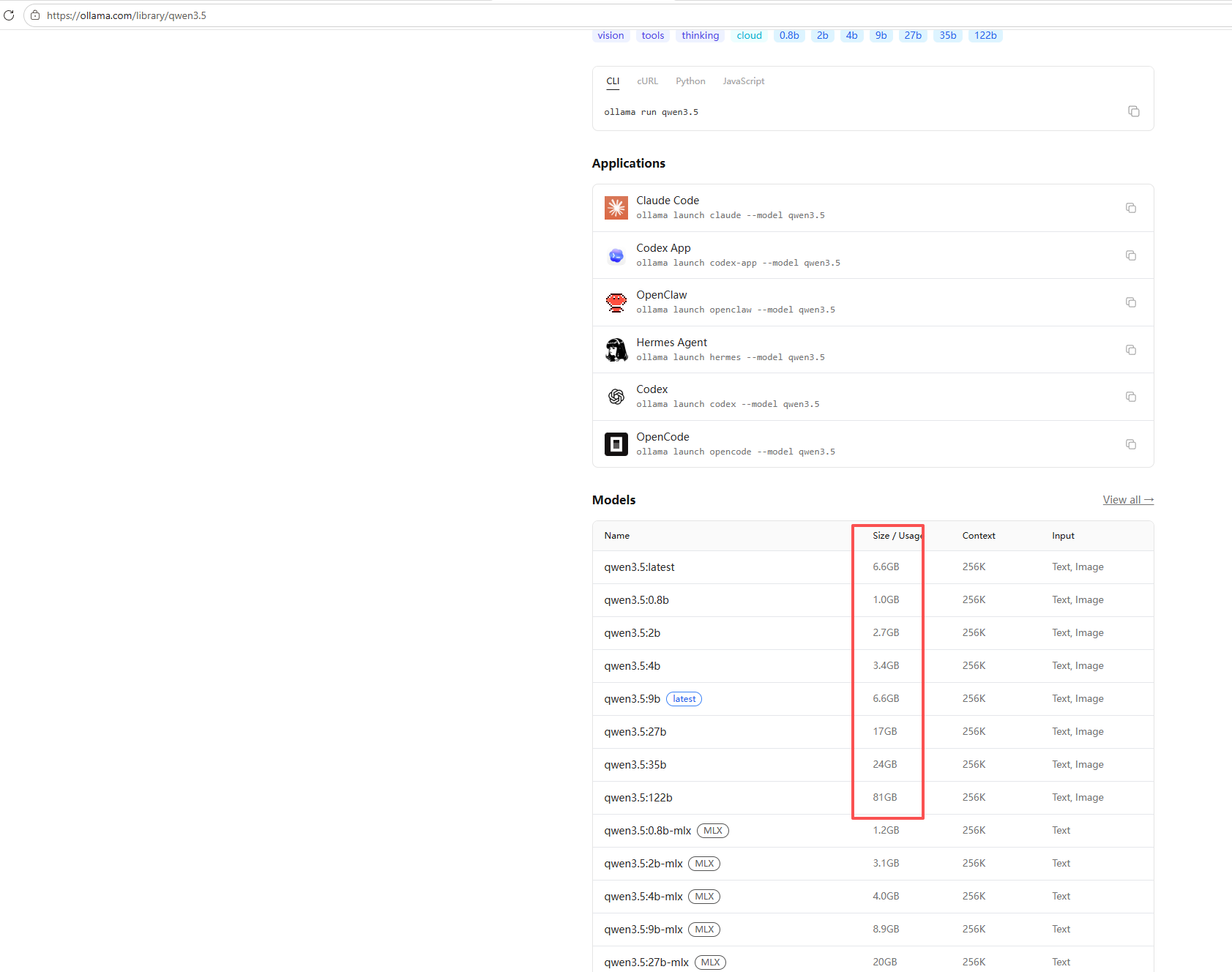Screen dimensions: 1232x972
Task: Select the 27b size tag
Action: click(x=913, y=35)
